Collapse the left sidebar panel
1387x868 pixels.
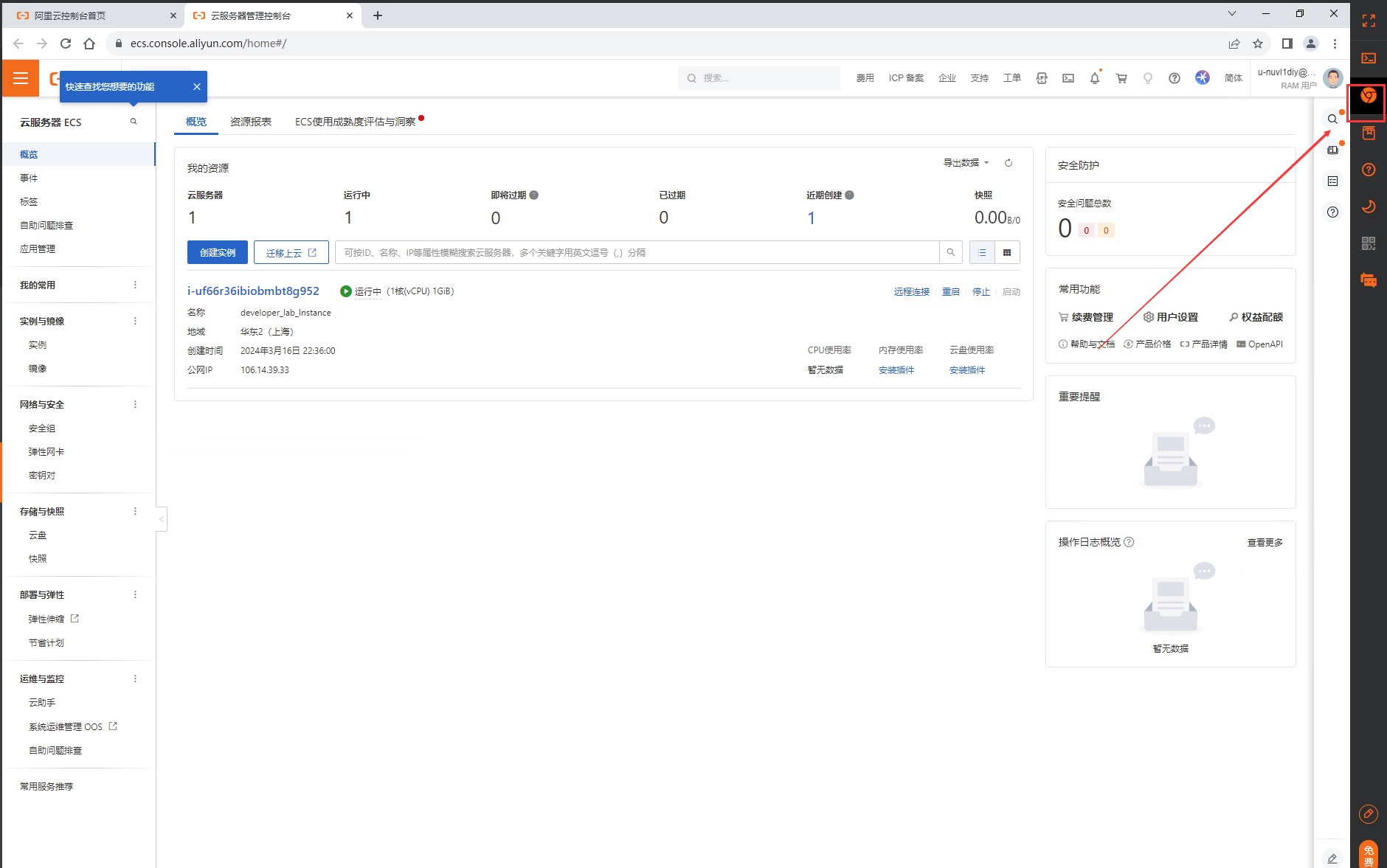pyautogui.click(x=162, y=519)
